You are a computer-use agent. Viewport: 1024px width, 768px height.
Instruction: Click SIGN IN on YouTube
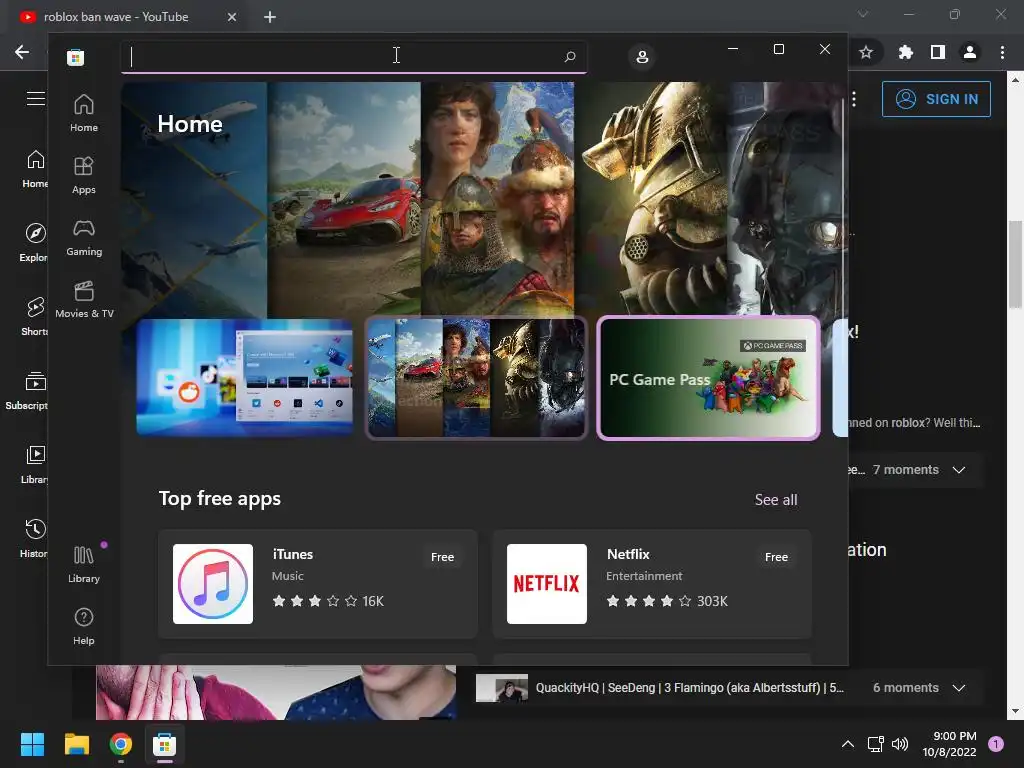pos(936,99)
